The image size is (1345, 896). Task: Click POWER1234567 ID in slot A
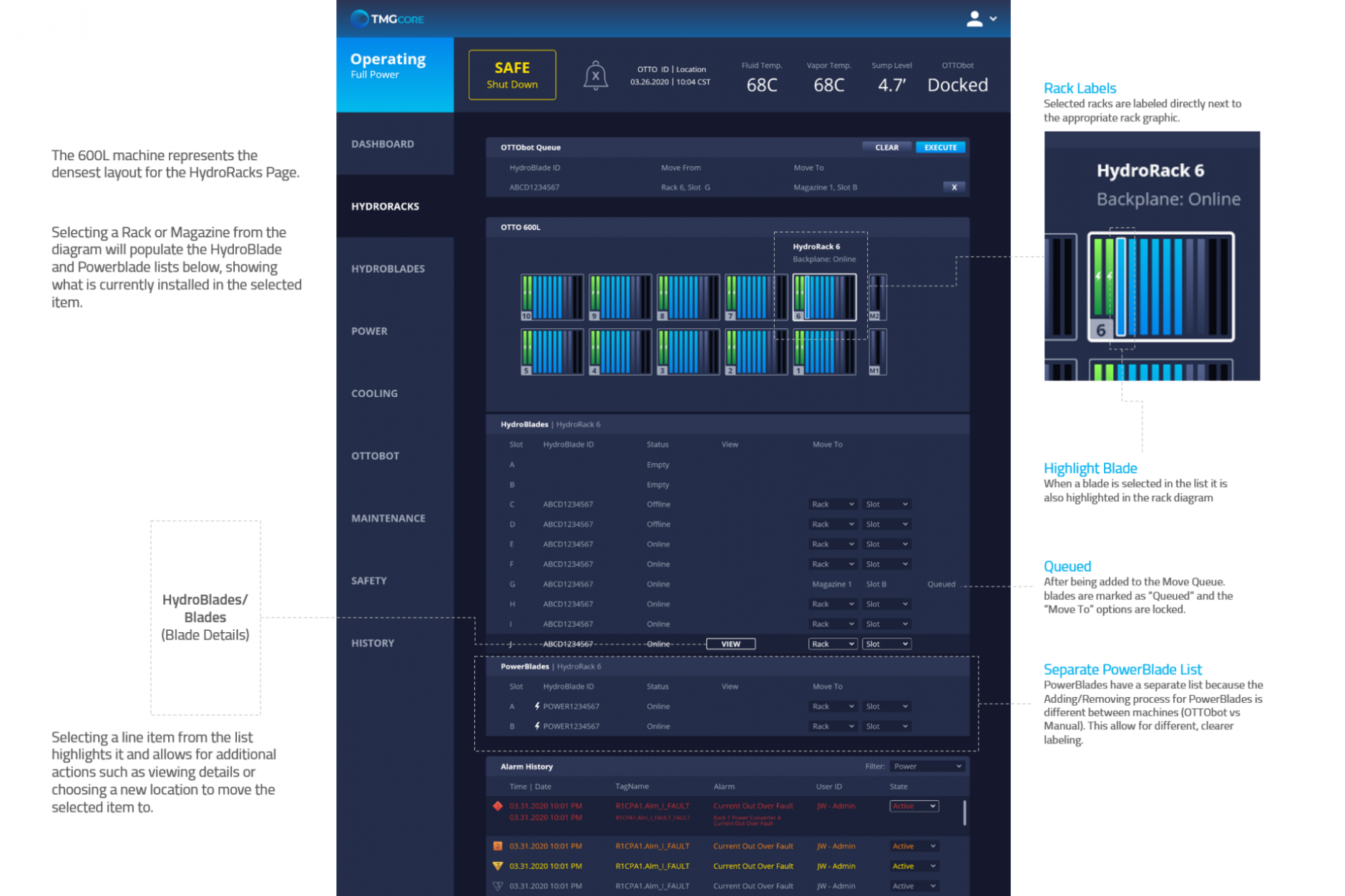[x=571, y=706]
